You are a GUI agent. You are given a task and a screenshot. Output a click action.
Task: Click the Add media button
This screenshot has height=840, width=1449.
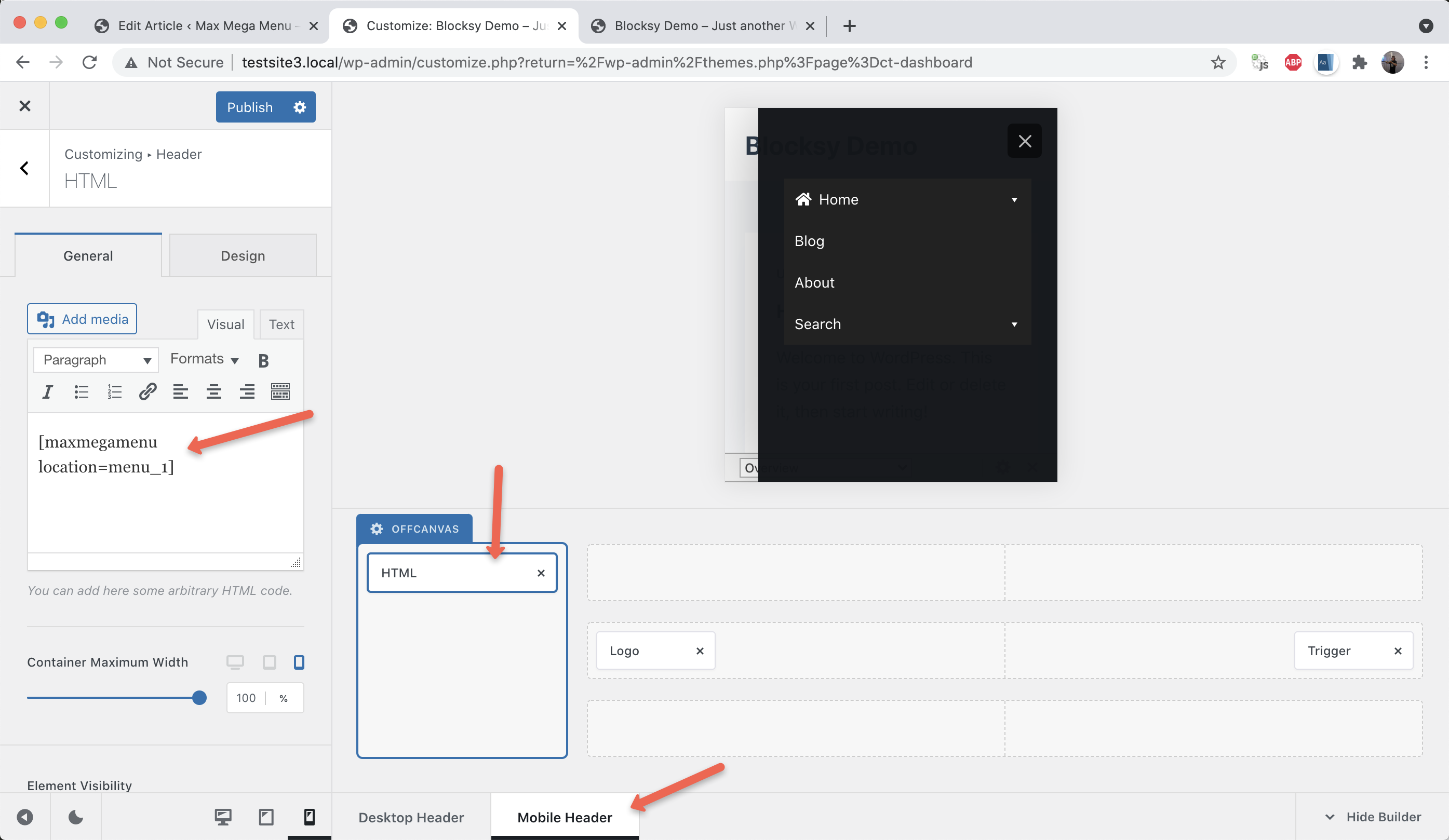(x=82, y=319)
